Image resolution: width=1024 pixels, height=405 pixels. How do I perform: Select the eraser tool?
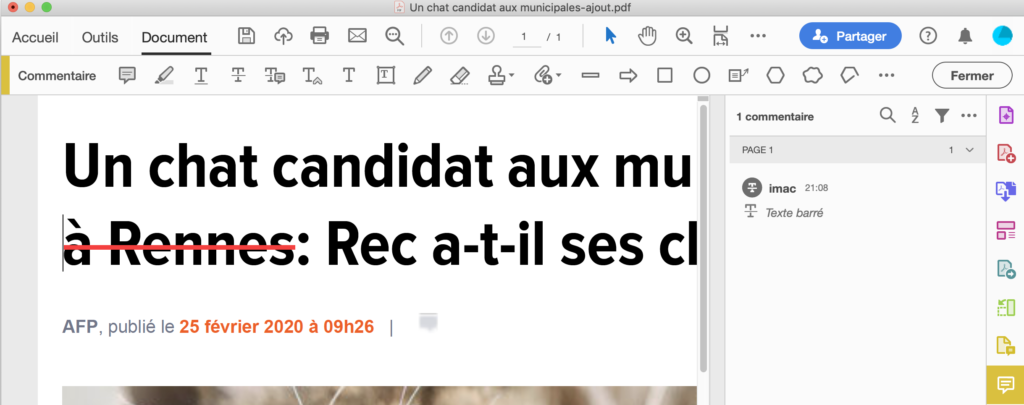click(460, 76)
